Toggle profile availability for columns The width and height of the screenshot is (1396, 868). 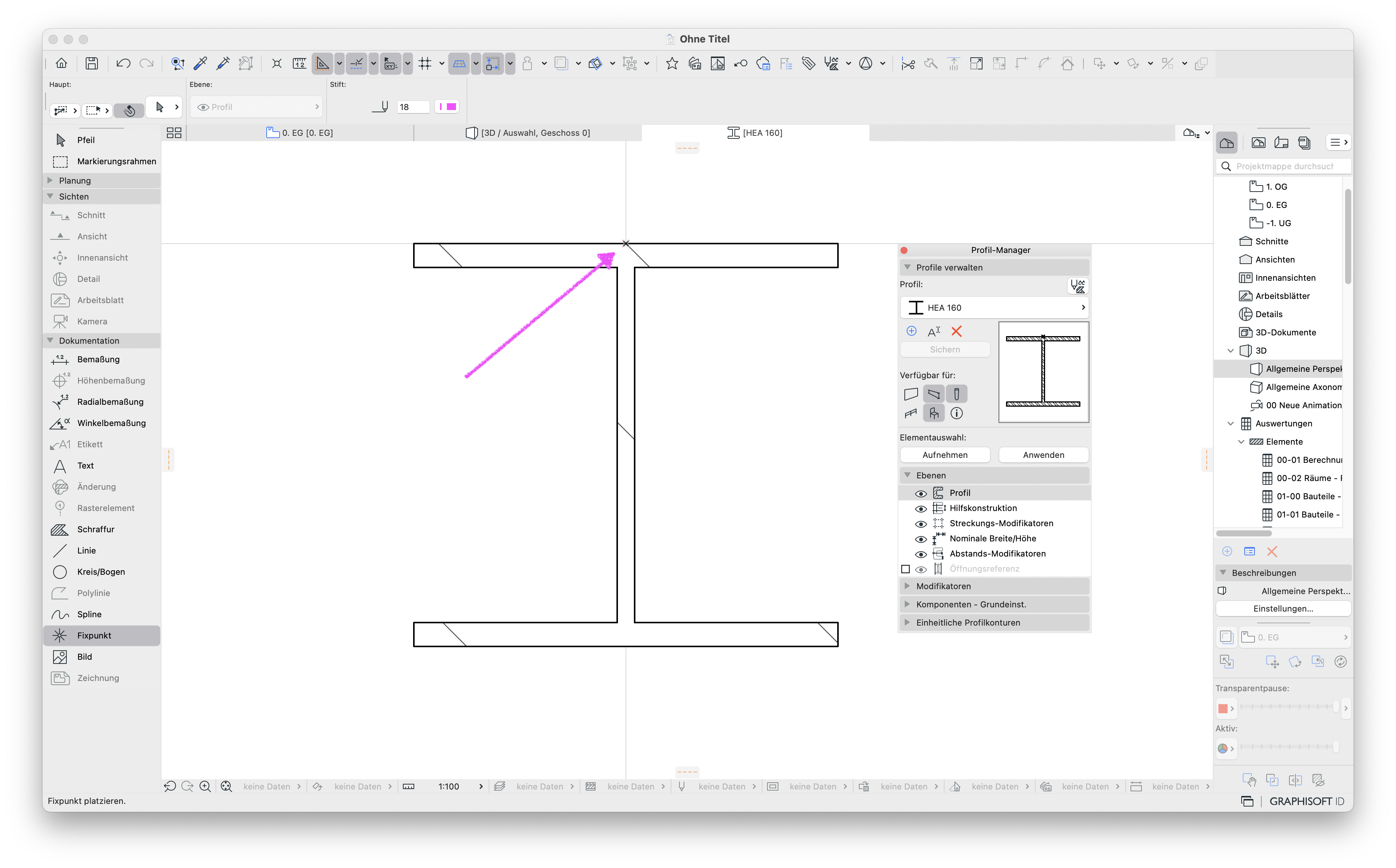click(x=956, y=394)
